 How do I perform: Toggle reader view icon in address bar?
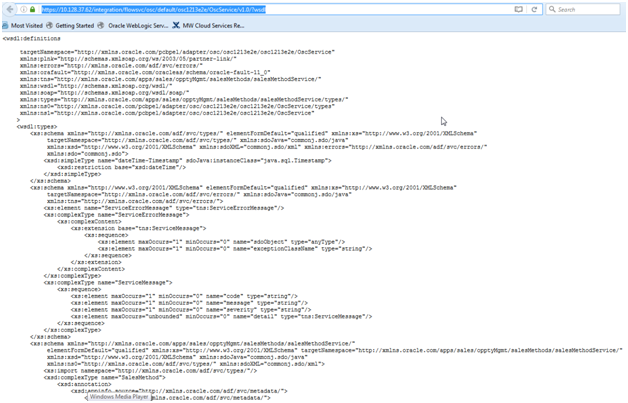tap(519, 9)
